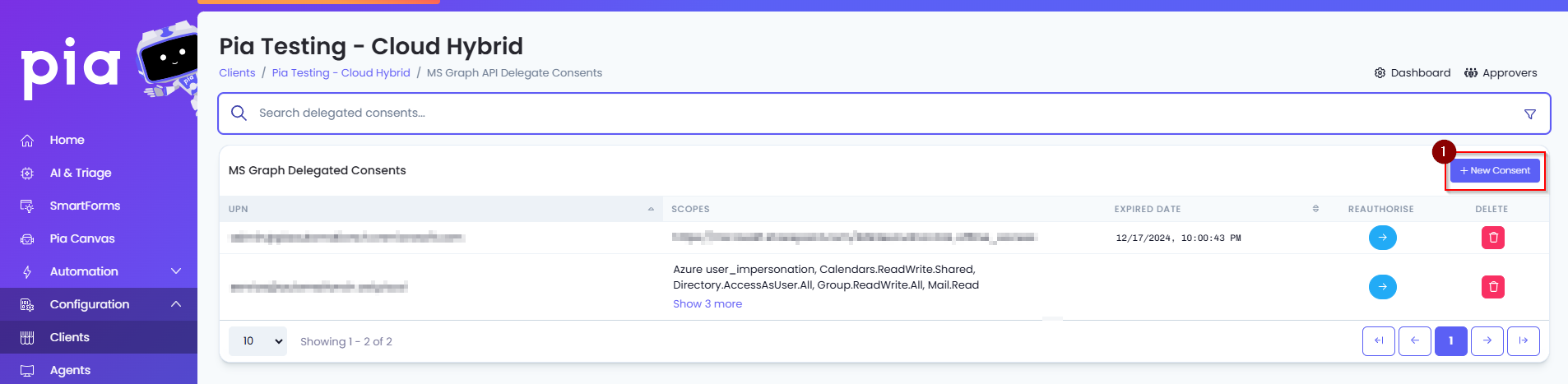
Task: Select page 1 in pagination
Action: click(1450, 340)
